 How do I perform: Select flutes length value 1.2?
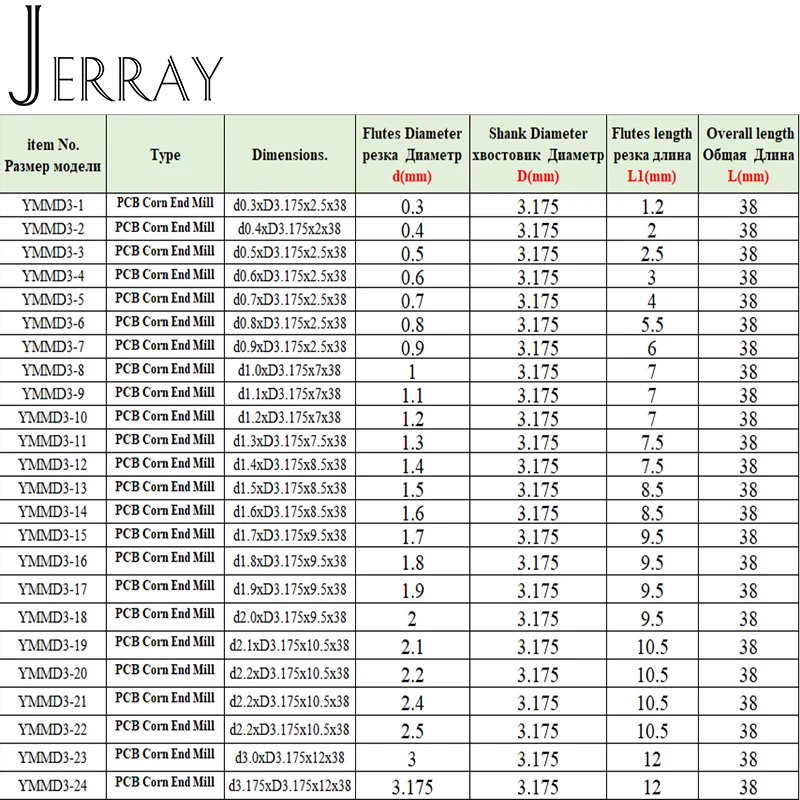pyautogui.click(x=652, y=207)
